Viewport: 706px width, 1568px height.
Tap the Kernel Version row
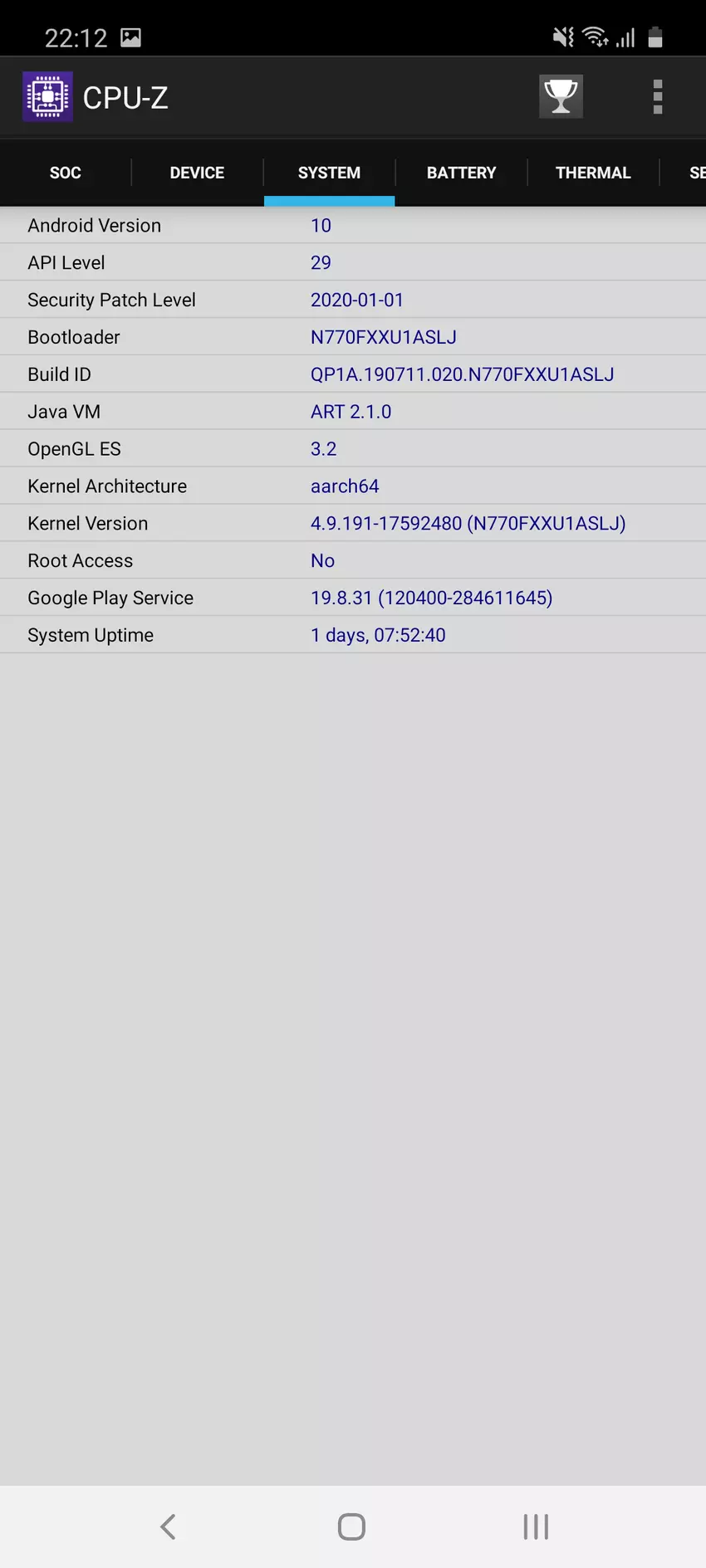353,523
